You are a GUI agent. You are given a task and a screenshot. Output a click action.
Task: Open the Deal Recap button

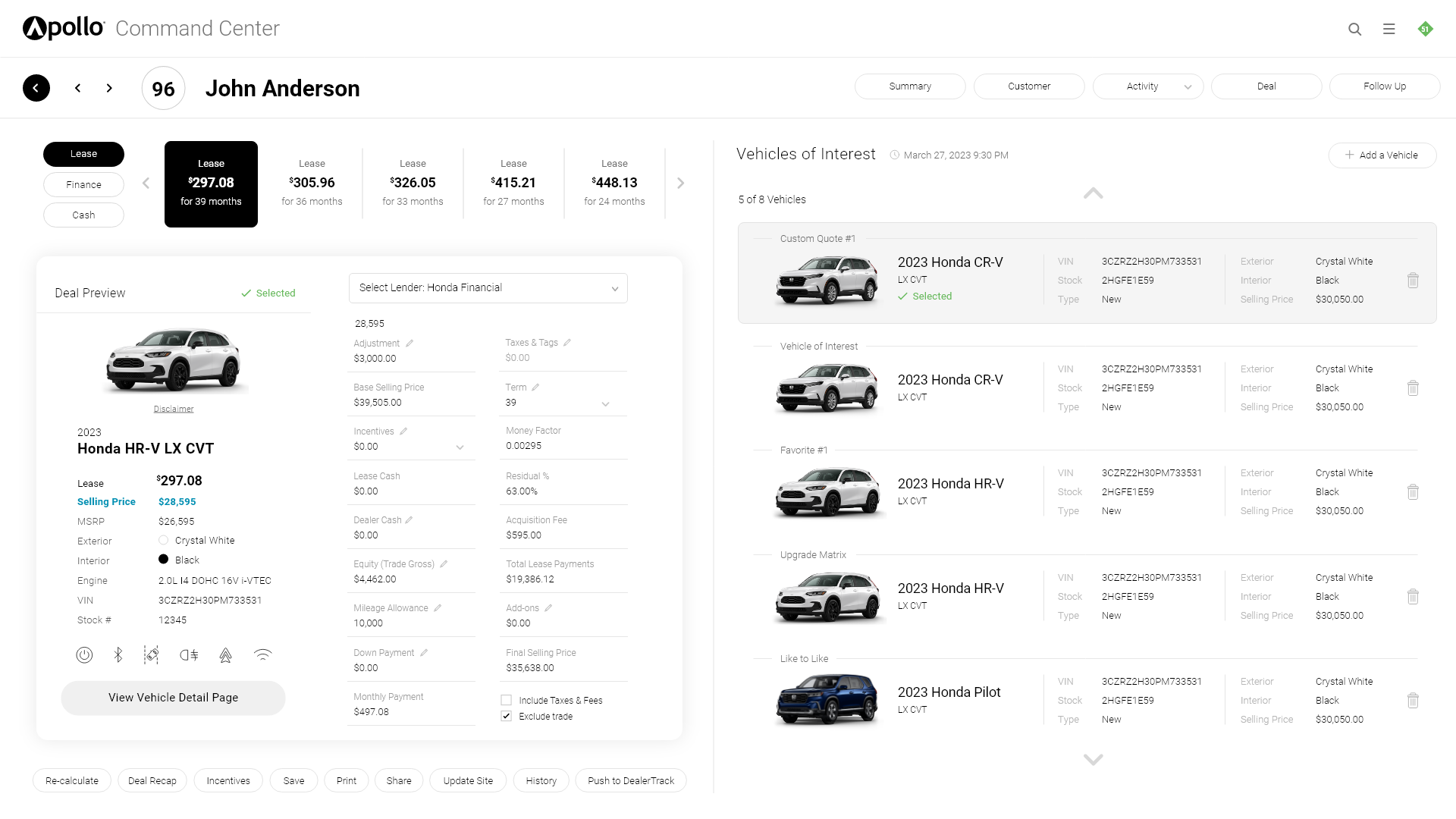coord(152,780)
